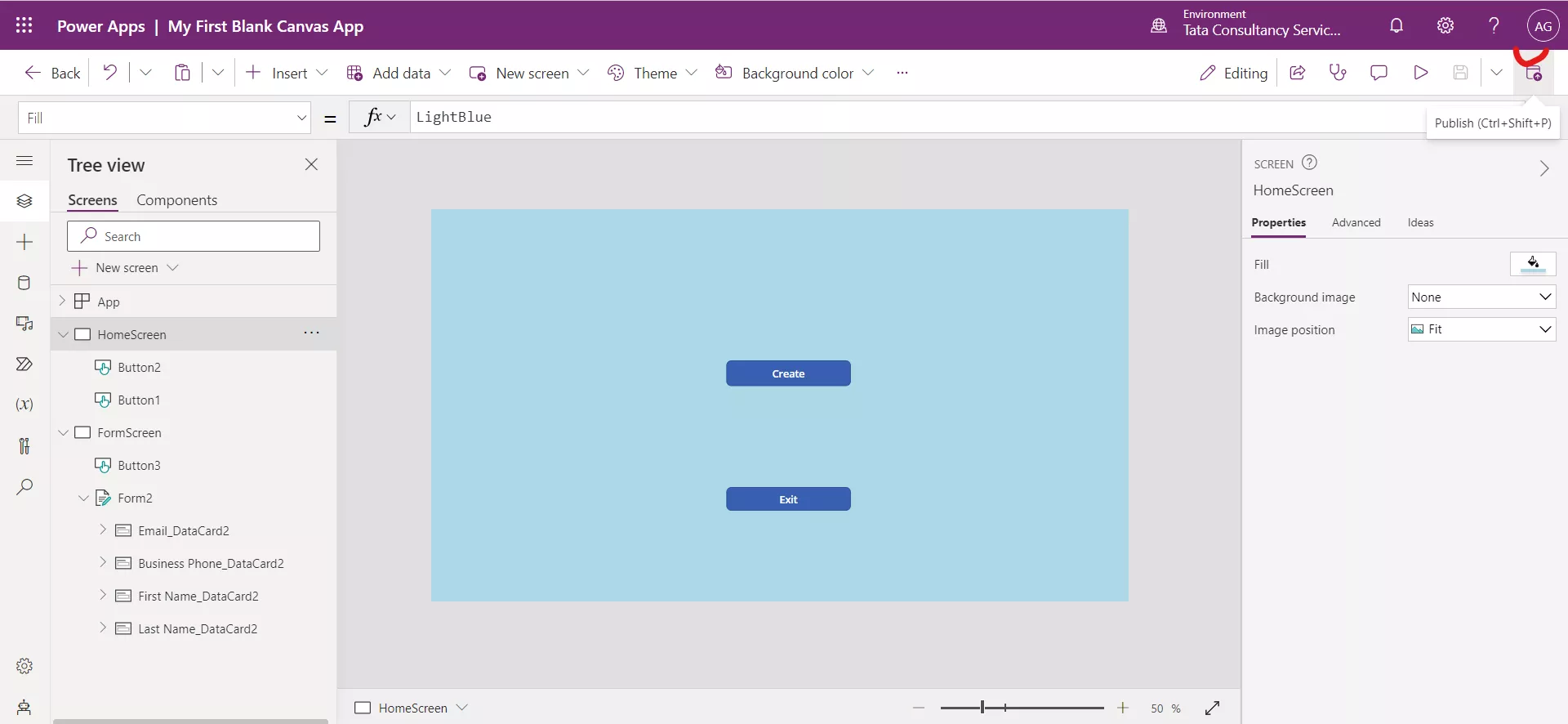The image size is (1568, 724).
Task: Toggle the hamburger menu in left rail
Action: tap(24, 161)
